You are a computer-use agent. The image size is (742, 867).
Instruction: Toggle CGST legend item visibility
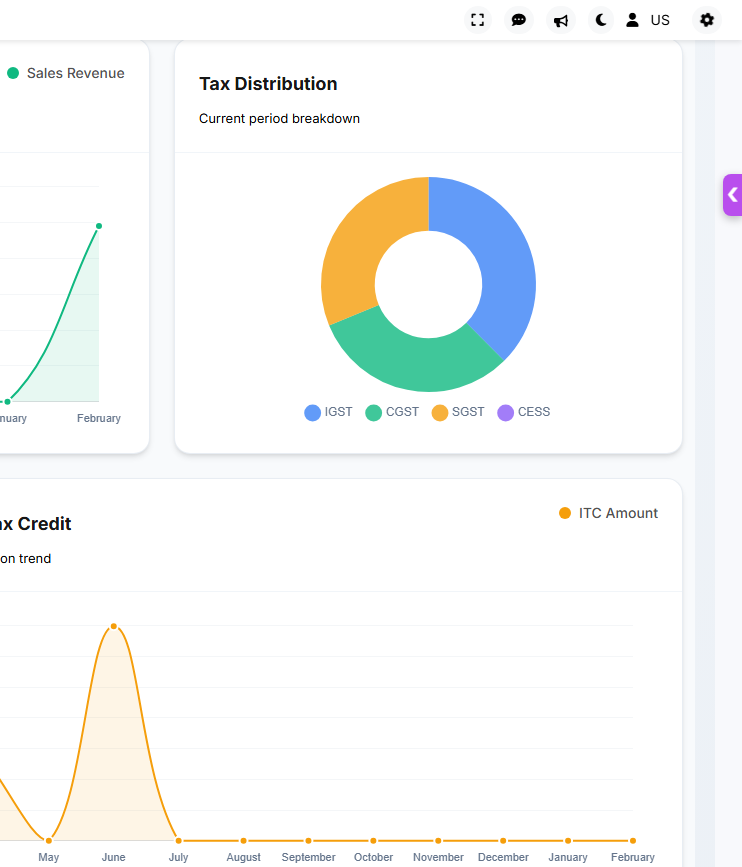pyautogui.click(x=392, y=412)
